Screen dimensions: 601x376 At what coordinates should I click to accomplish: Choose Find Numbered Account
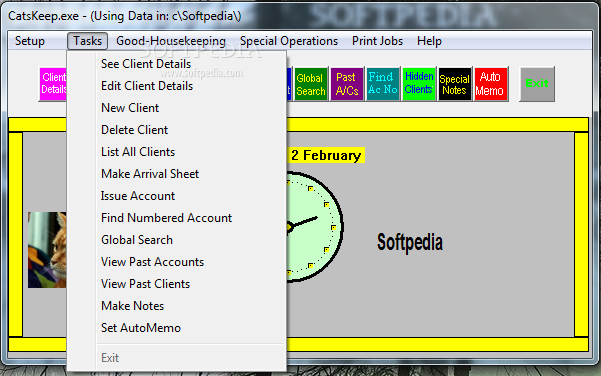click(x=176, y=218)
